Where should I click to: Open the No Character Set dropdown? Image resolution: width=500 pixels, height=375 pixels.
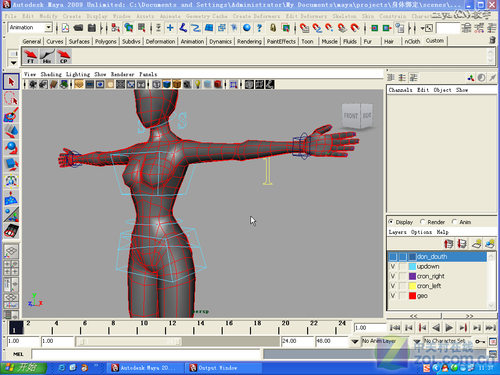click(417, 341)
